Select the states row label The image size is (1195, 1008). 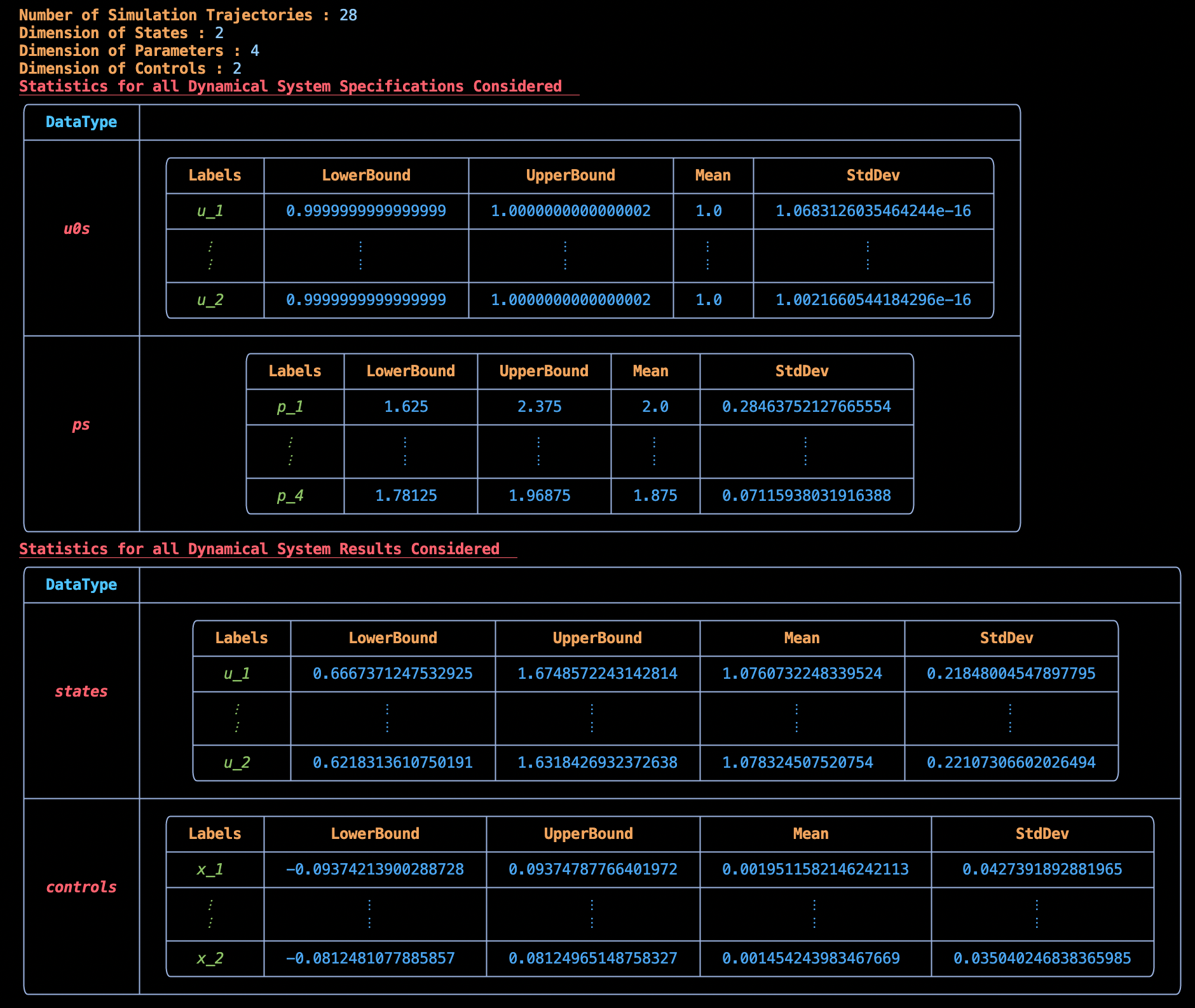[x=81, y=691]
